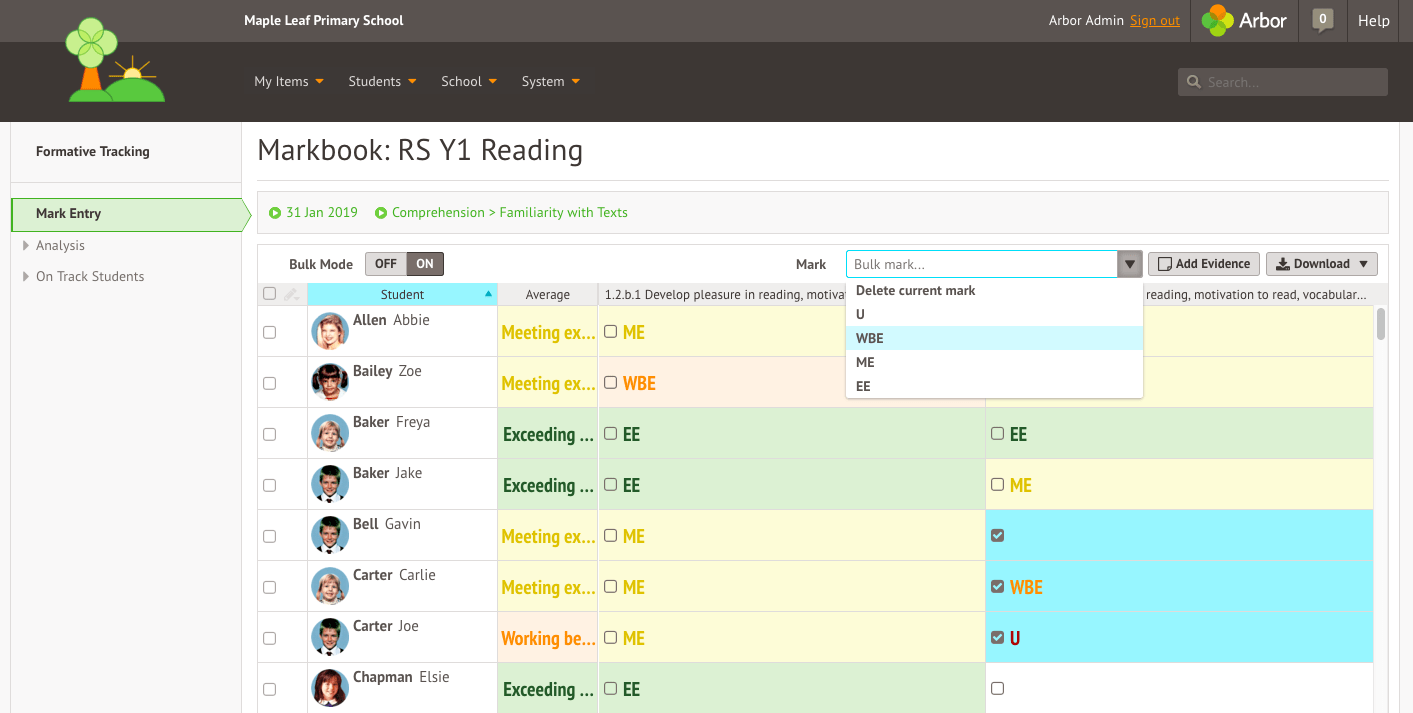The image size is (1413, 713).
Task: Open the Students menu
Action: pos(375,81)
